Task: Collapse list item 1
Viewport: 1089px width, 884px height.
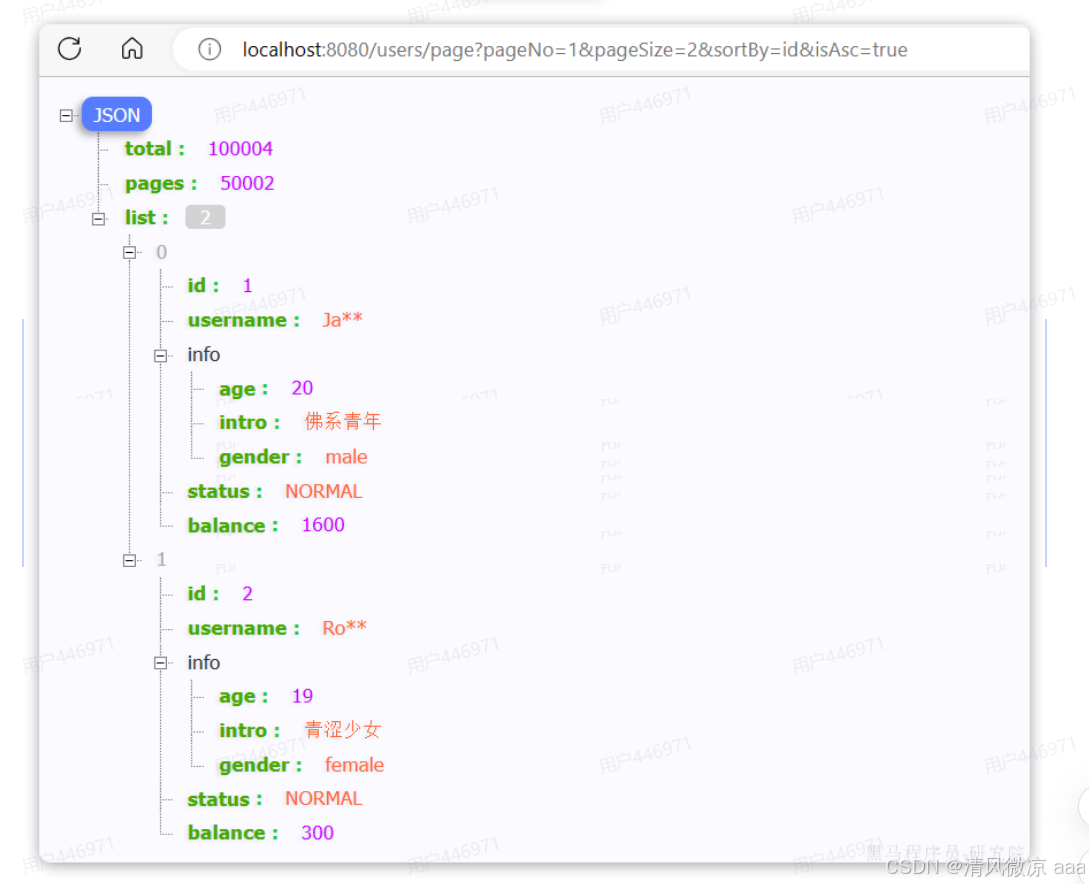Action: coord(130,560)
